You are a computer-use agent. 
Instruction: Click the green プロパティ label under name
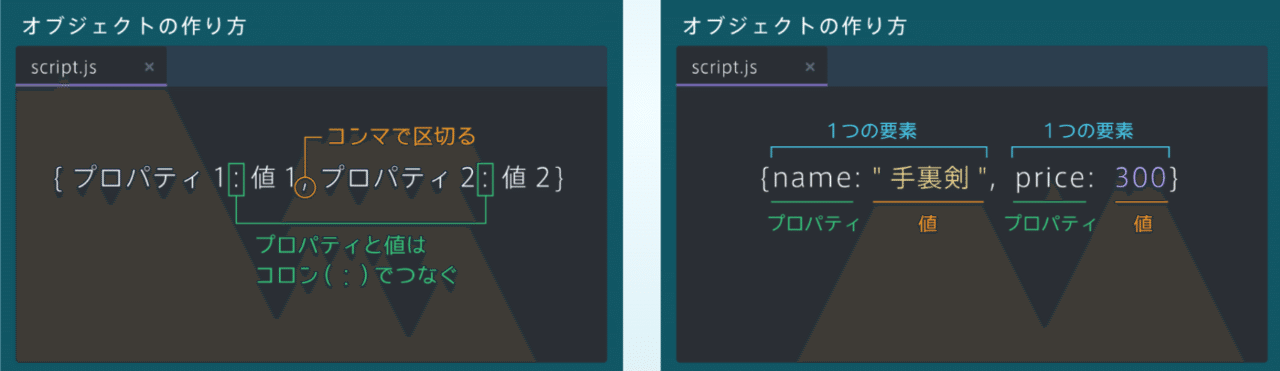pyautogui.click(x=813, y=224)
